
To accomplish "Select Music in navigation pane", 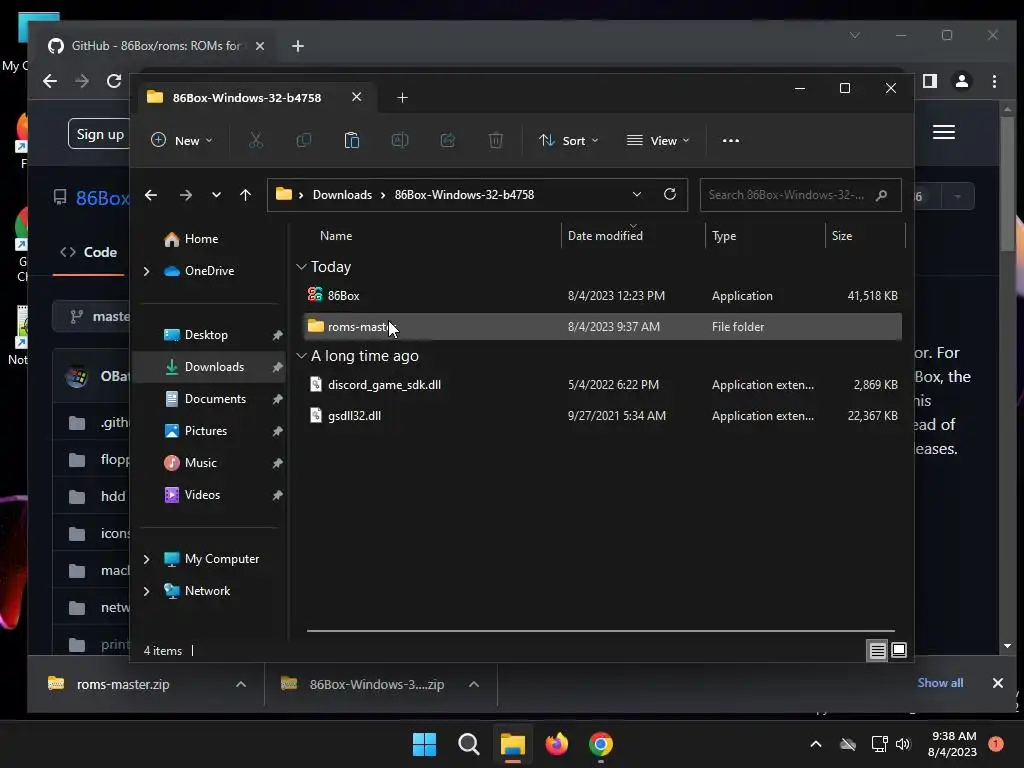I will click(x=210, y=463).
